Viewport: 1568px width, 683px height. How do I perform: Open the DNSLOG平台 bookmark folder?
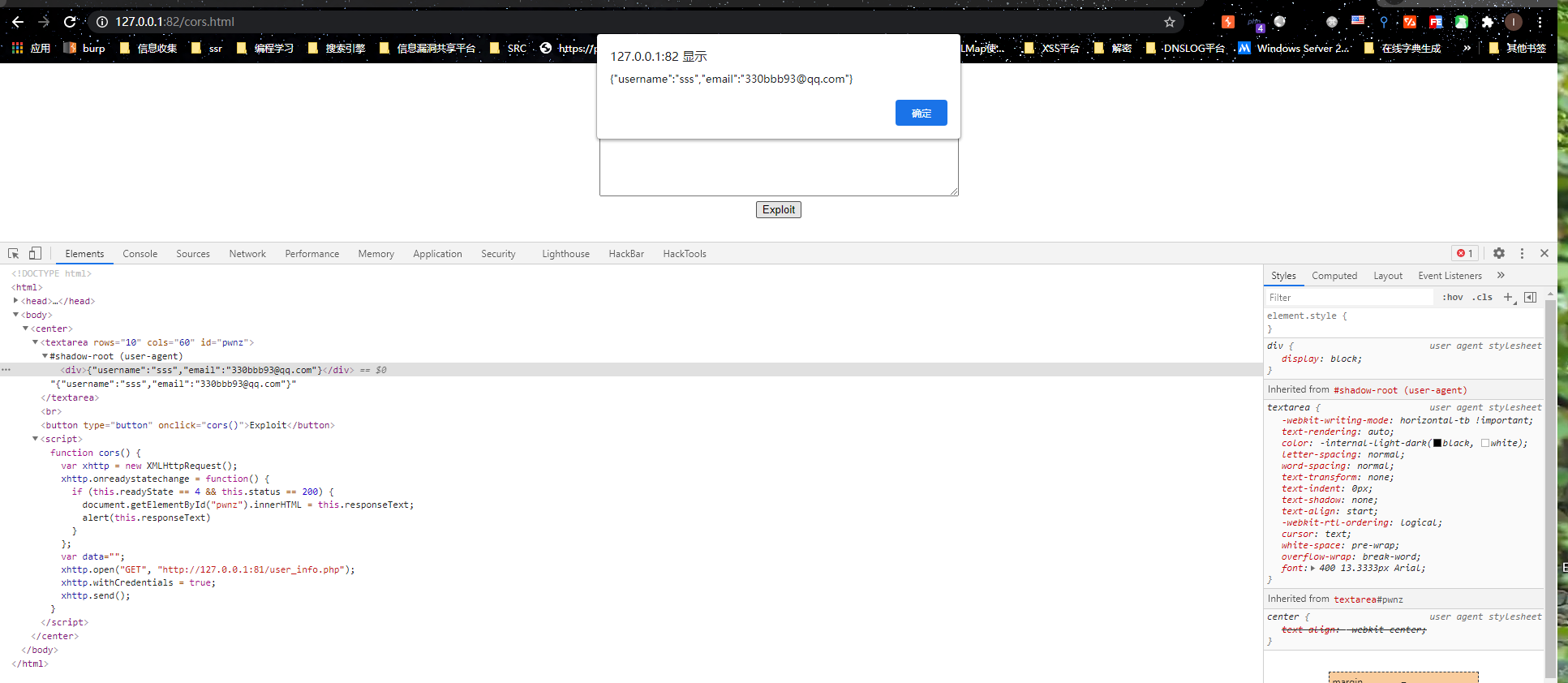pyautogui.click(x=1185, y=48)
